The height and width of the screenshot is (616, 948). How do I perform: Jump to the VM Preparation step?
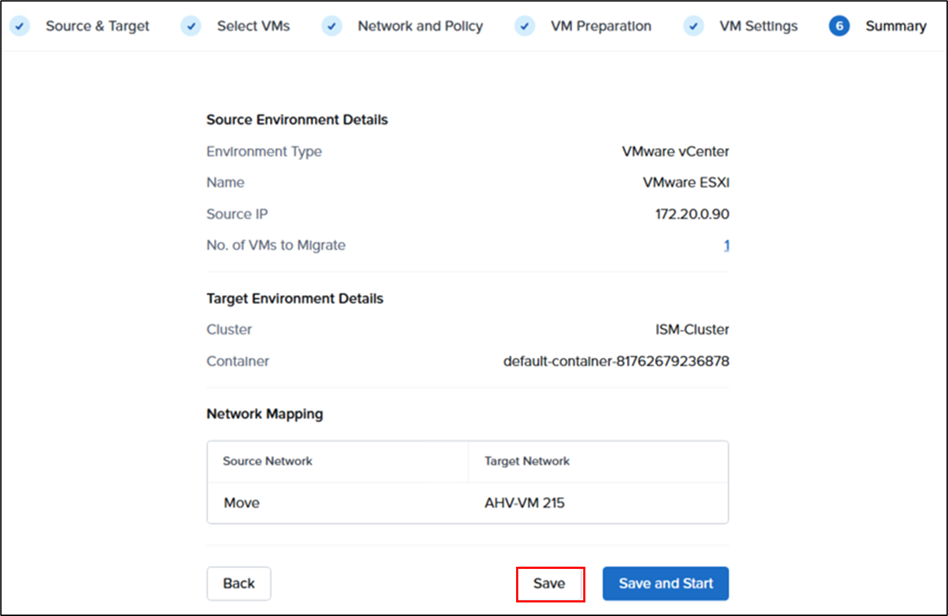[x=600, y=26]
